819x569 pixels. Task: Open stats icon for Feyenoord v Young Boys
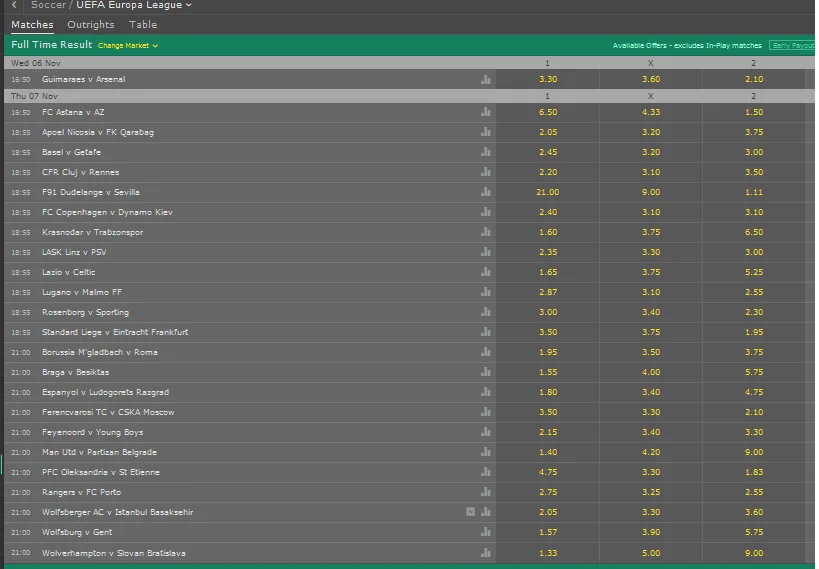(486, 432)
